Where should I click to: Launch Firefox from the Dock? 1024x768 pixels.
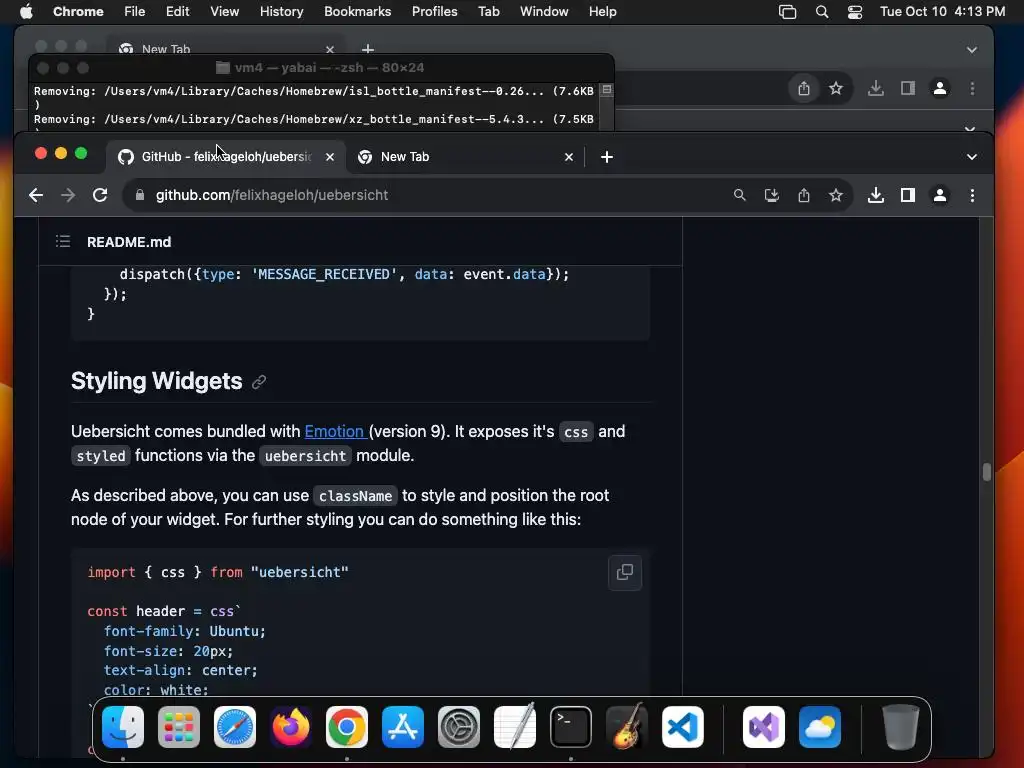[x=291, y=727]
